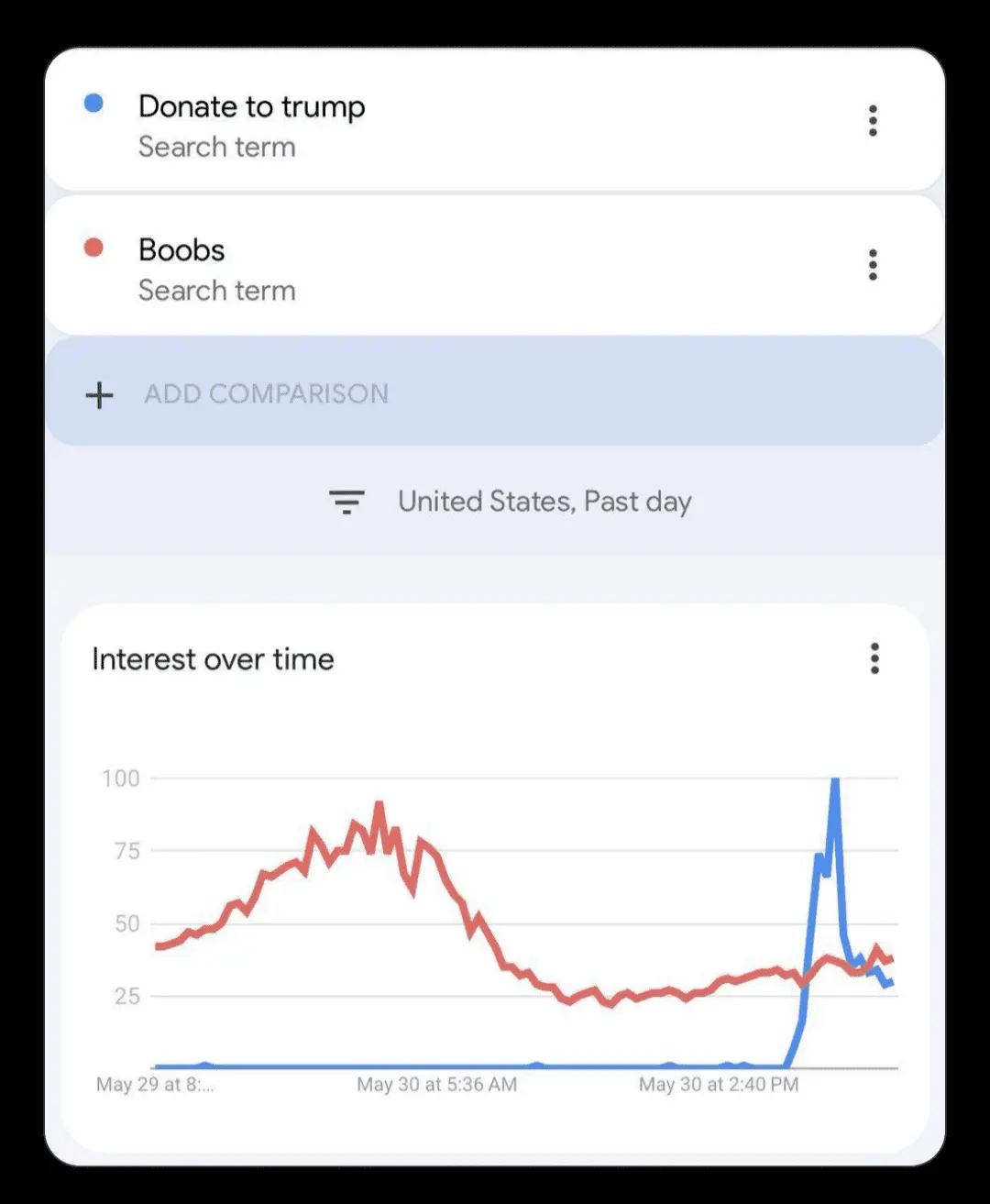Open options menu for Boobs term
The width and height of the screenshot is (990, 1204).
pyautogui.click(x=873, y=265)
